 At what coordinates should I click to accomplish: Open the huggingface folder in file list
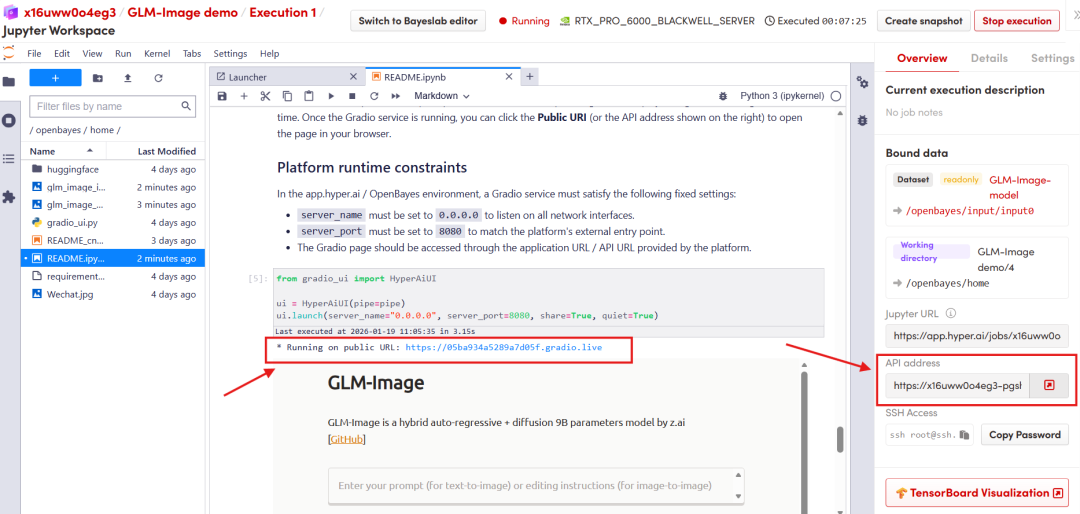tap(73, 169)
